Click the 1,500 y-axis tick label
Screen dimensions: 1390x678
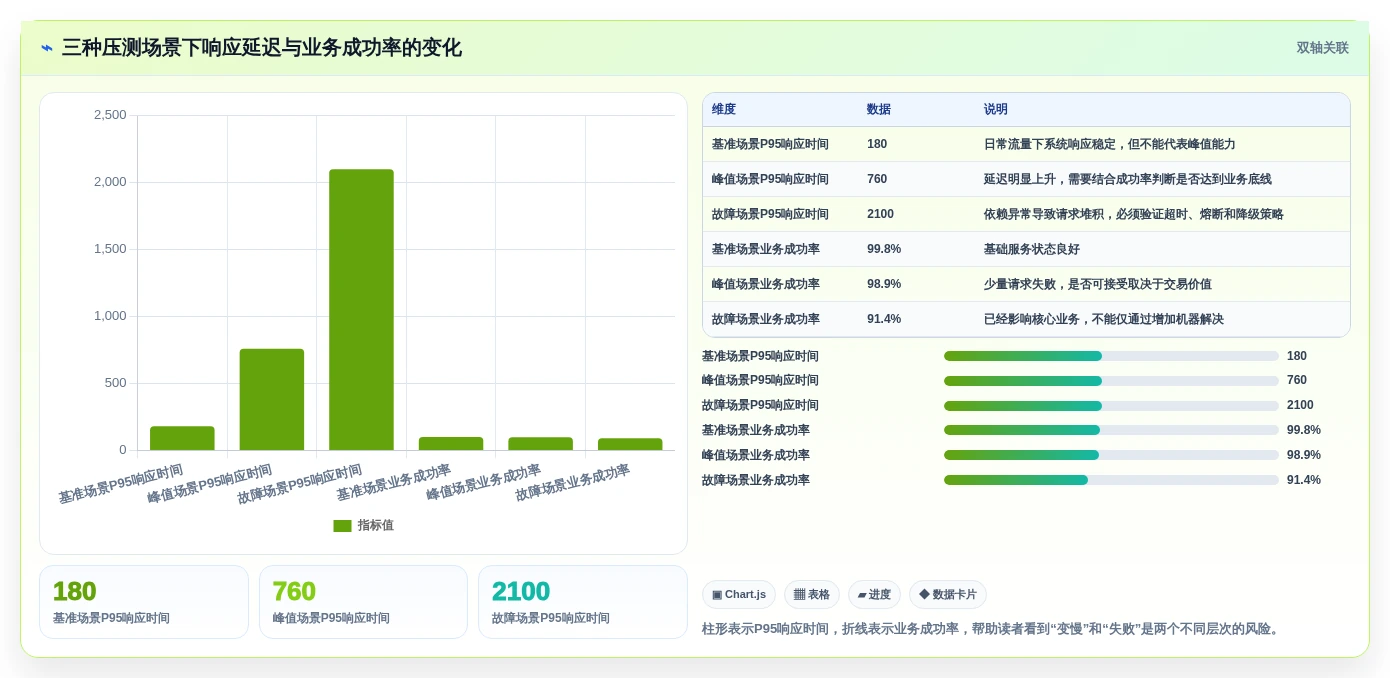pyautogui.click(x=110, y=249)
